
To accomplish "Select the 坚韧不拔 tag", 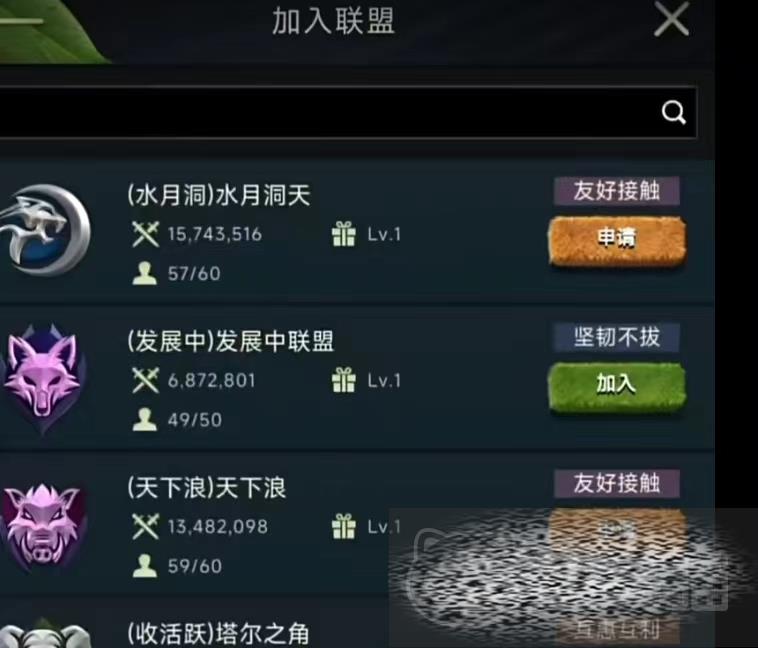I will [x=617, y=337].
